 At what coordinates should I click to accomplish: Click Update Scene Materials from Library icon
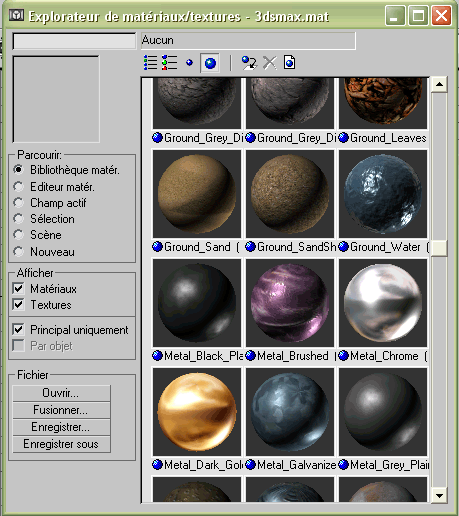[249, 63]
